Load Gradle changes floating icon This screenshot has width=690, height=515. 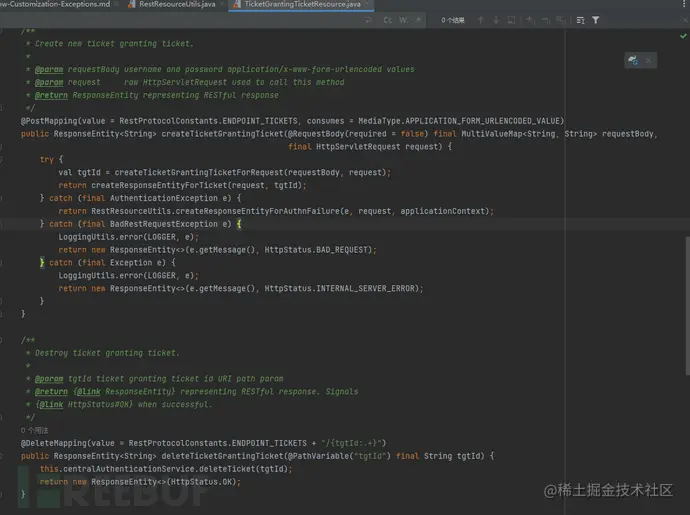pos(633,60)
